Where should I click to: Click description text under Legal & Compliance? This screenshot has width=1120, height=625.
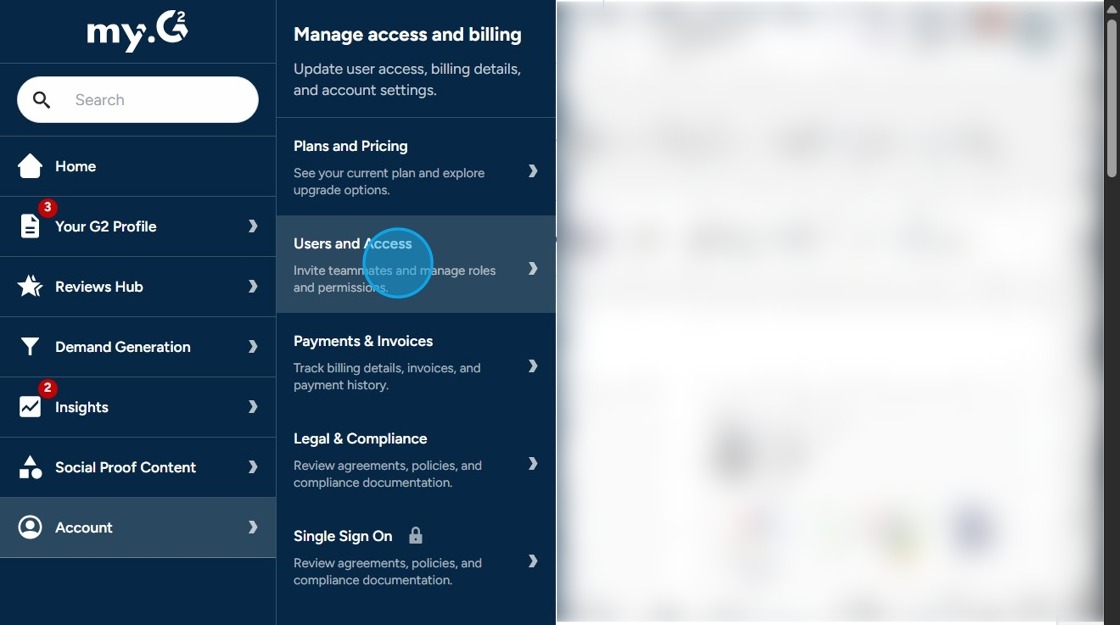tap(388, 474)
